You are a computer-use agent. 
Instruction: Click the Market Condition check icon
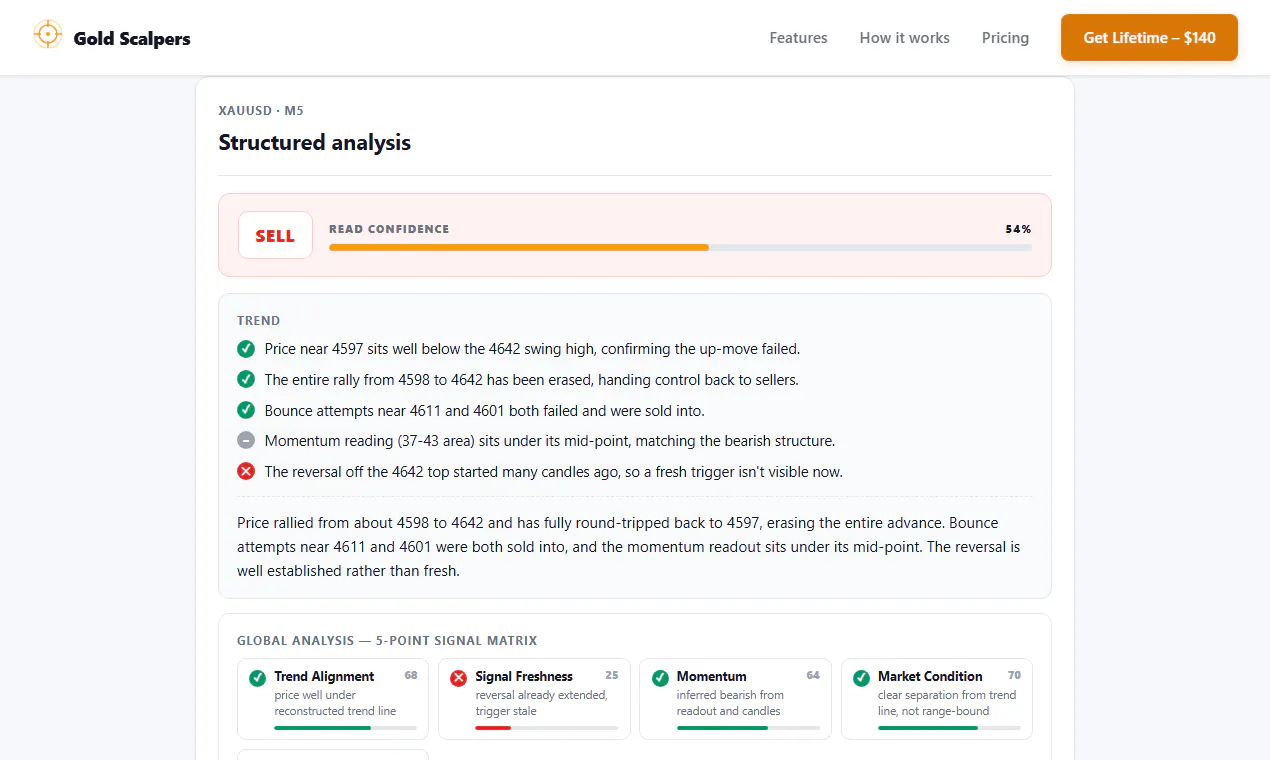point(862,678)
